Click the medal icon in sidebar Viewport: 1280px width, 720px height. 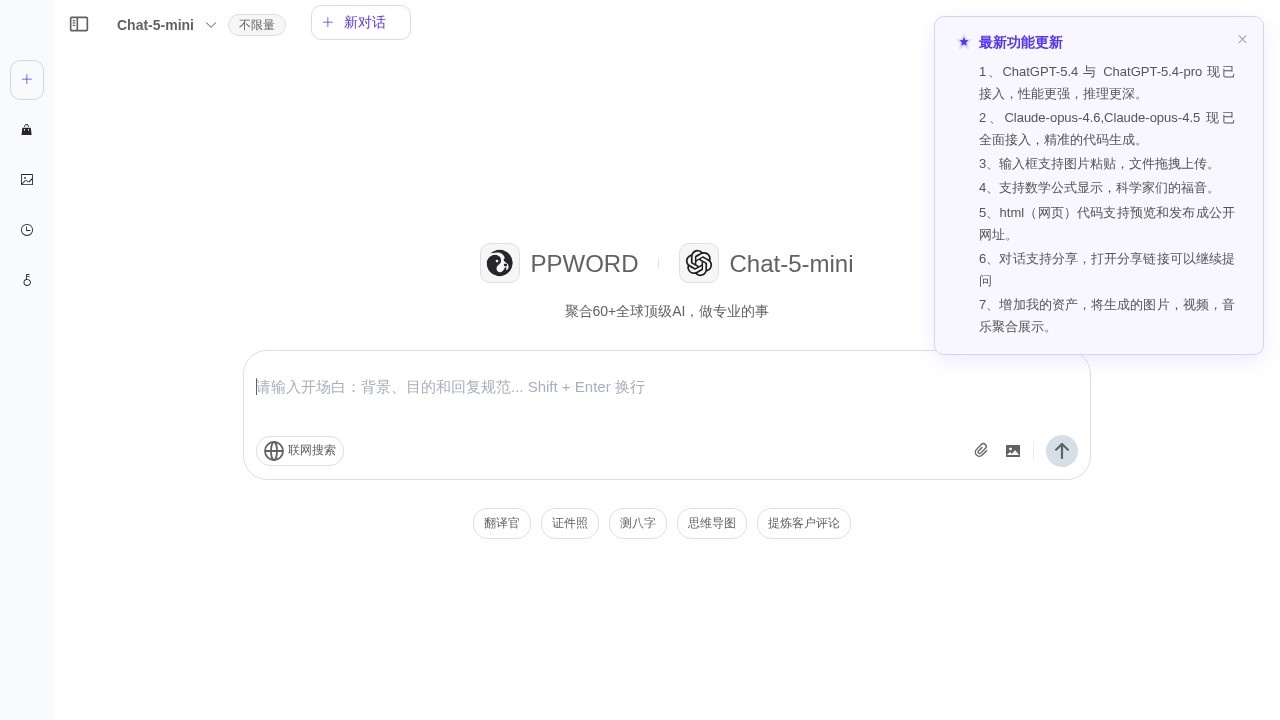pos(27,280)
